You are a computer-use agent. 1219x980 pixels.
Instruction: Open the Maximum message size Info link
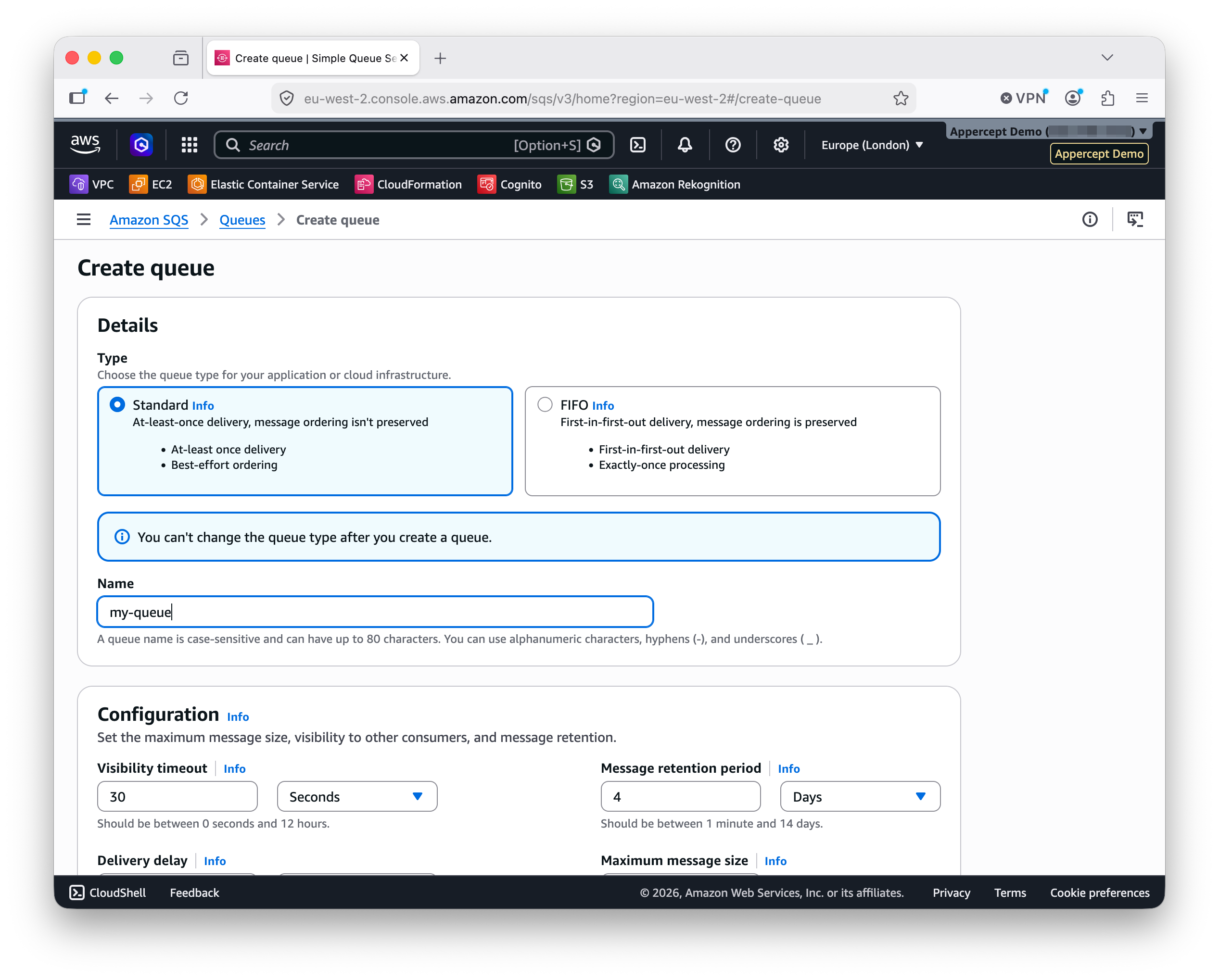click(775, 861)
